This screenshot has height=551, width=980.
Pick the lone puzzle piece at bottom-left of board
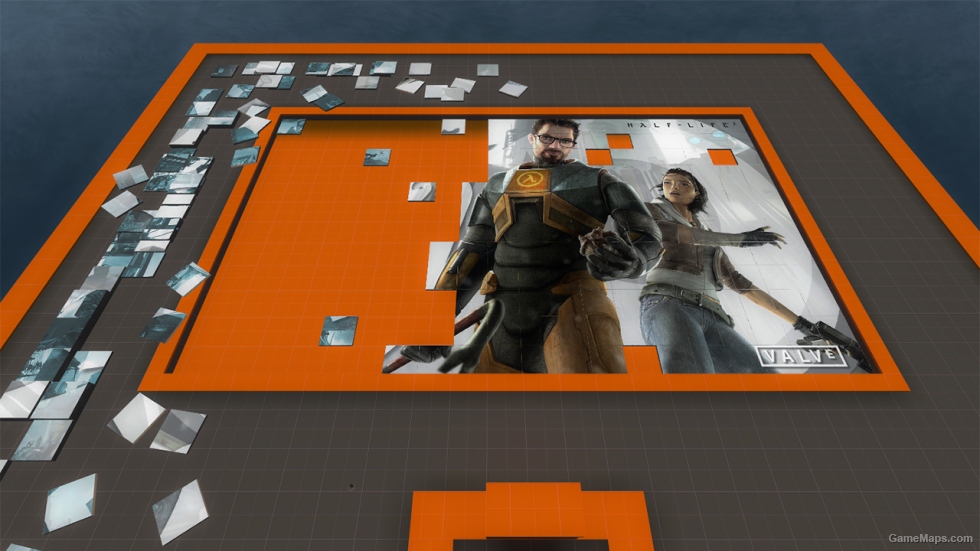pyautogui.click(x=338, y=330)
